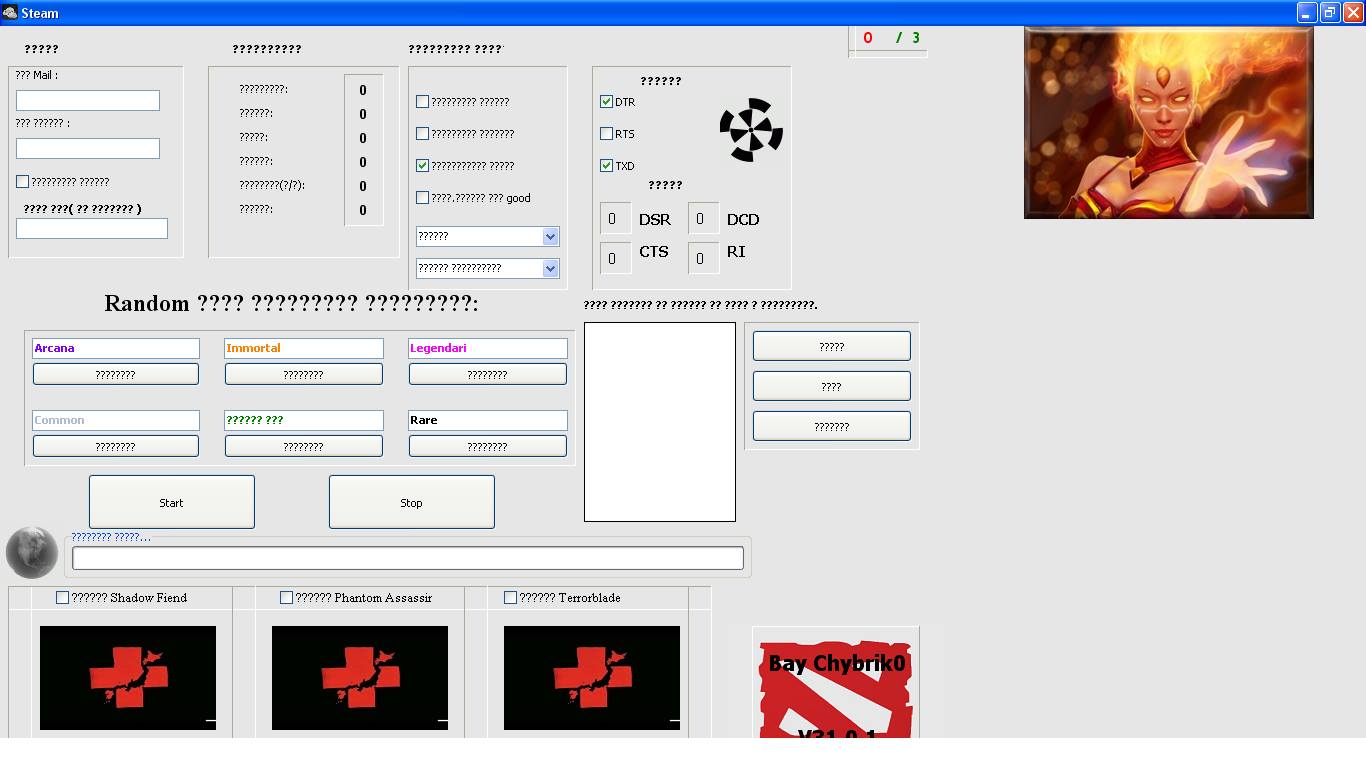Click the Arcana text field
The width and height of the screenshot is (1366, 768).
[116, 348]
